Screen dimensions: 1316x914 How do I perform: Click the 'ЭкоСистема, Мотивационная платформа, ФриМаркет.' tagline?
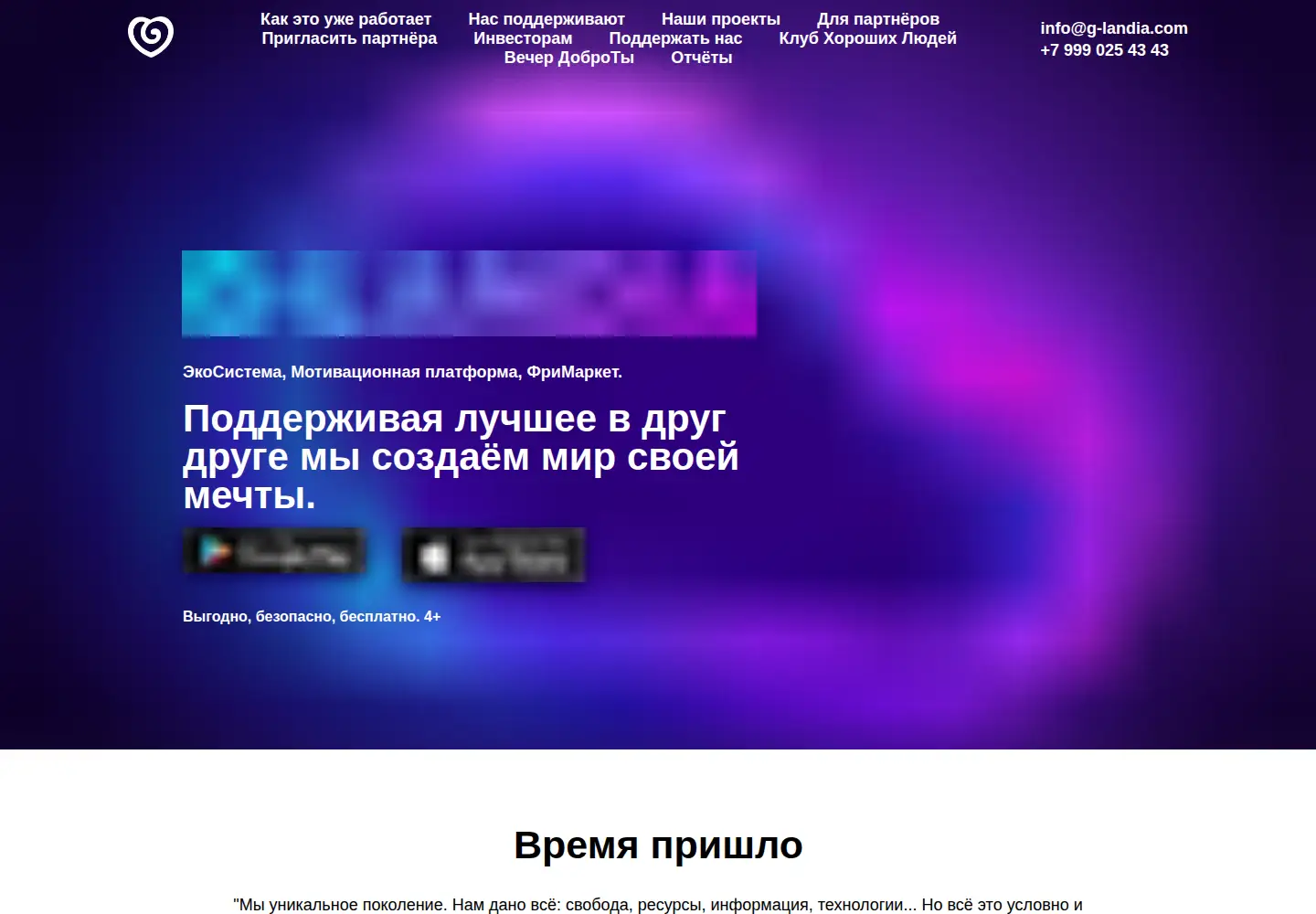click(402, 372)
